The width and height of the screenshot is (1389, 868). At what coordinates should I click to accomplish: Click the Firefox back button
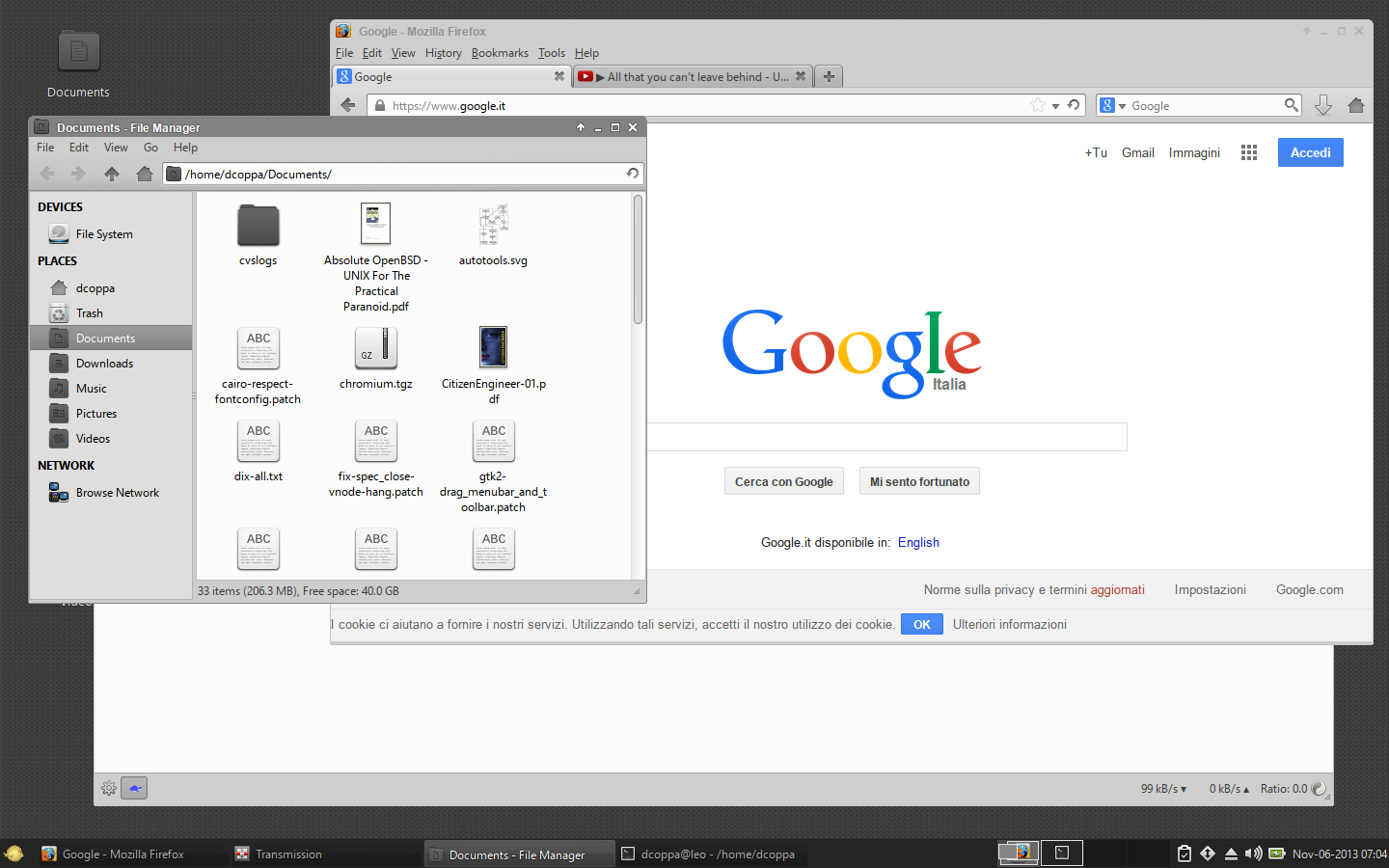pyautogui.click(x=348, y=105)
